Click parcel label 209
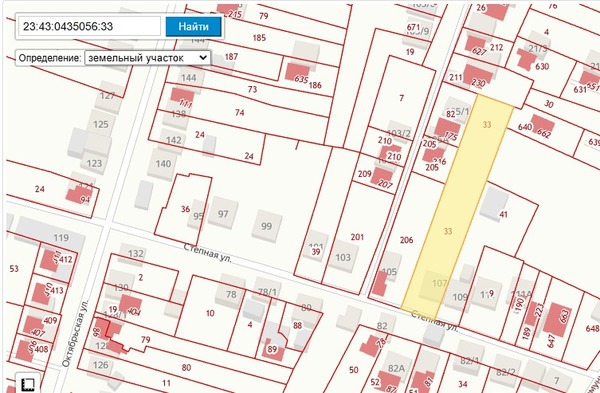Viewport: 600px width, 393px height. [364, 174]
